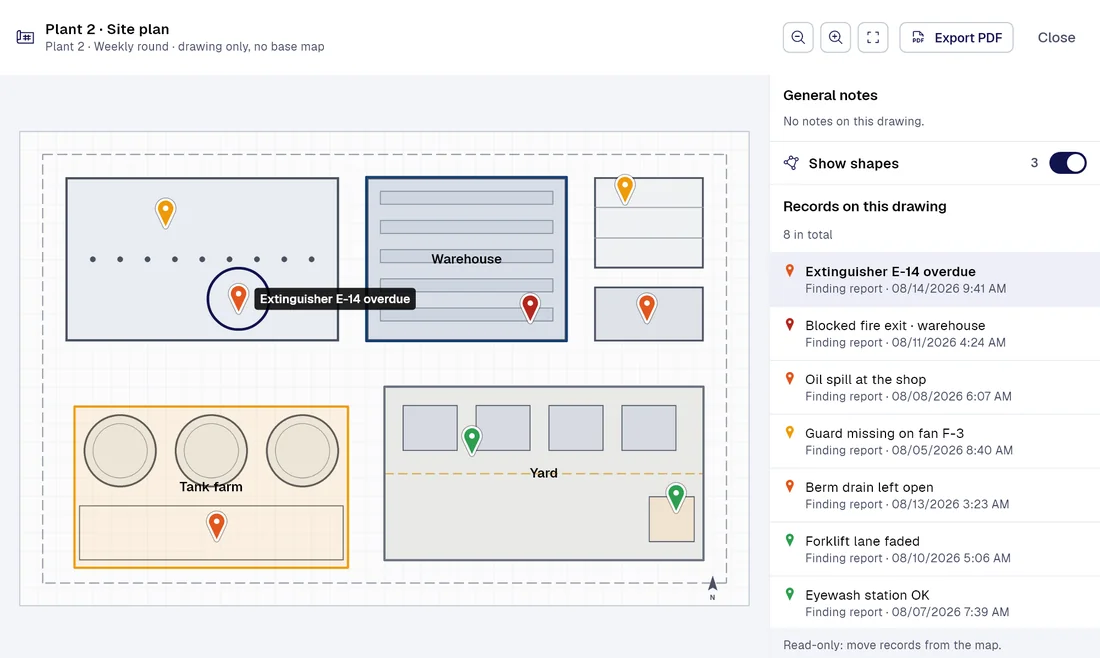Select the green pin between the Yard bays

pyautogui.click(x=472, y=440)
